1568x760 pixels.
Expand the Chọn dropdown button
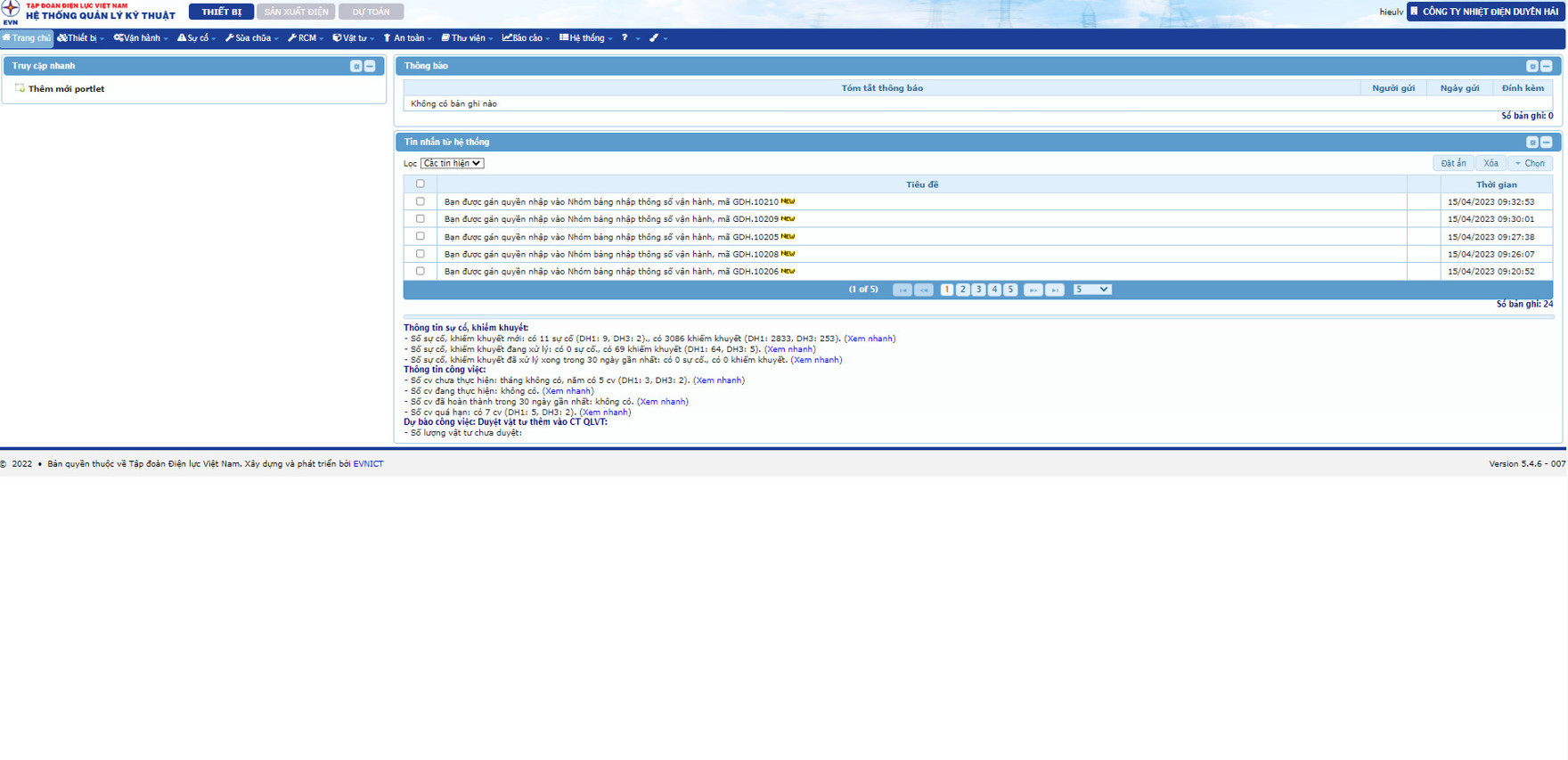coord(1530,163)
